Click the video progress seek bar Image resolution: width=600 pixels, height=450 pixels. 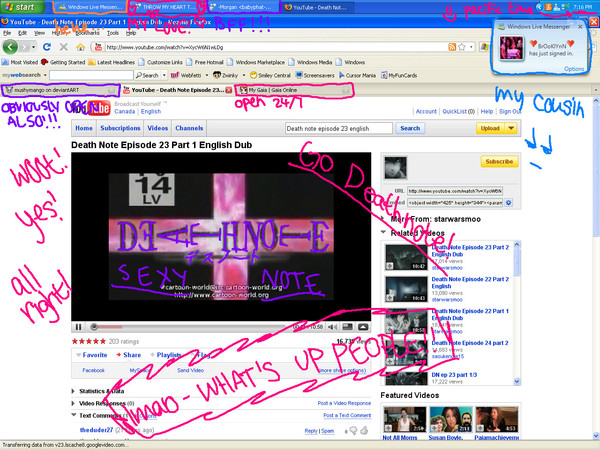pyautogui.click(x=191, y=327)
